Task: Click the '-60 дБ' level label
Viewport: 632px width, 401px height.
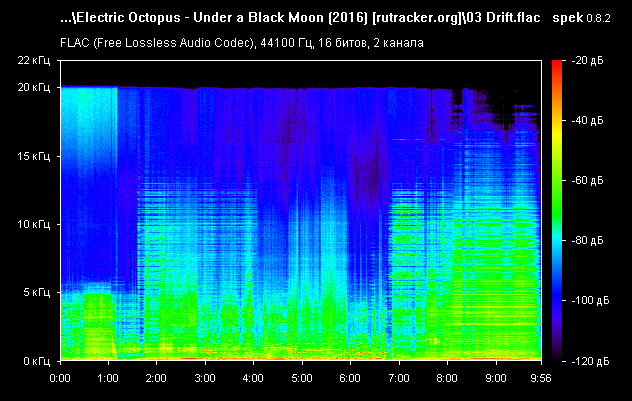Action: (587, 180)
